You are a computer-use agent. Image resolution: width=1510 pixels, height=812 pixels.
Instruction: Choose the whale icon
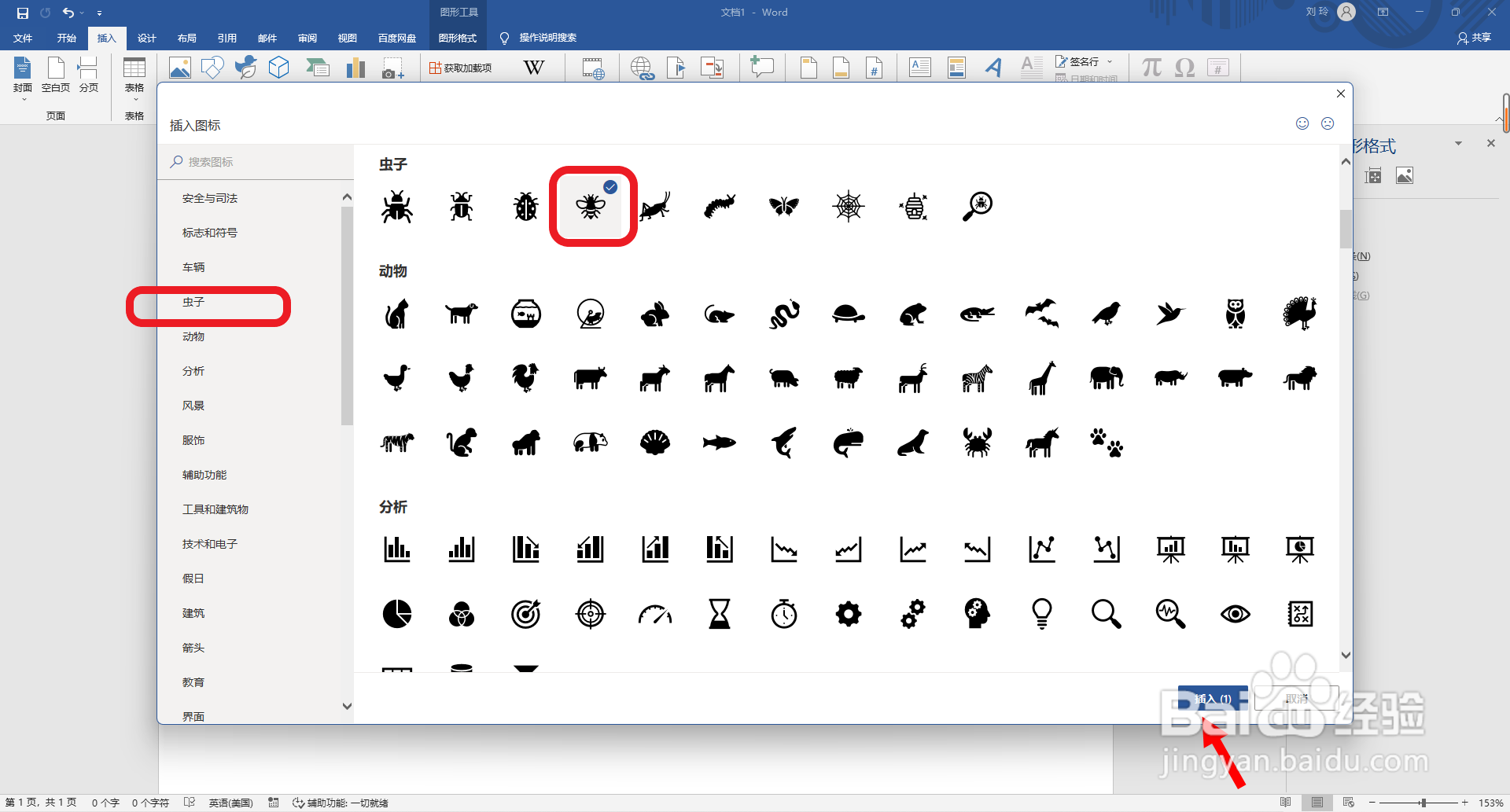point(849,443)
